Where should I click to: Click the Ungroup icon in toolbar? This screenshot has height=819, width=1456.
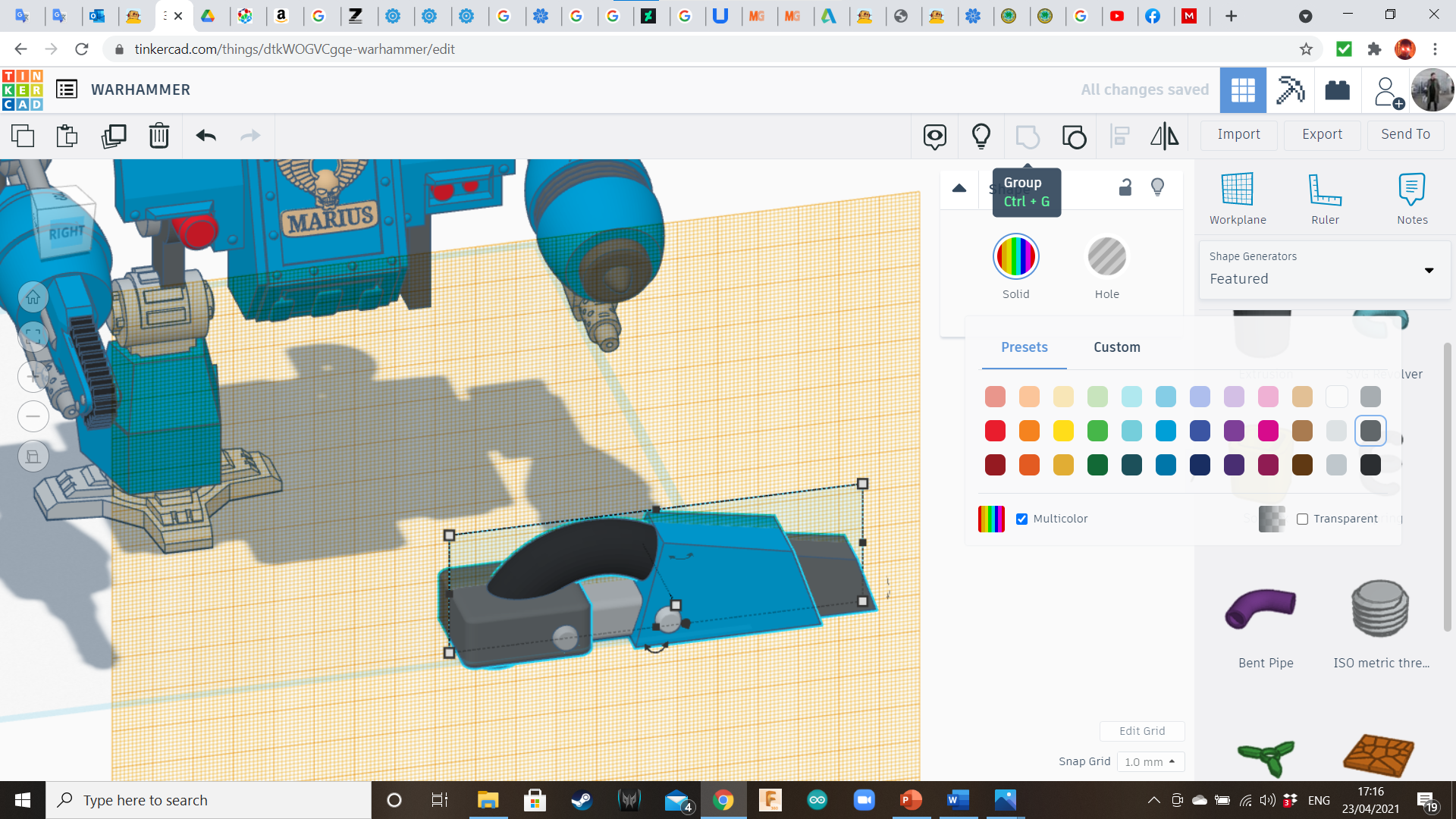pyautogui.click(x=1074, y=136)
